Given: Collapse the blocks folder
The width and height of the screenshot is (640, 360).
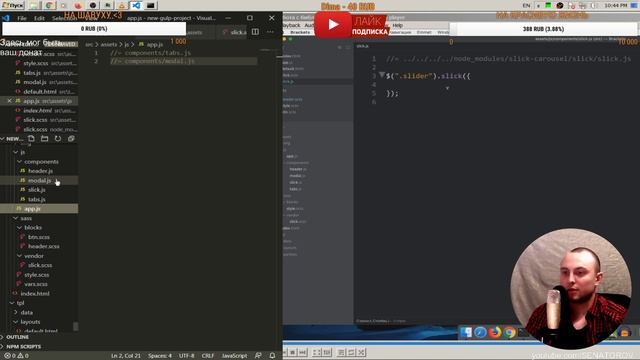Looking at the screenshot, I should (x=19, y=227).
